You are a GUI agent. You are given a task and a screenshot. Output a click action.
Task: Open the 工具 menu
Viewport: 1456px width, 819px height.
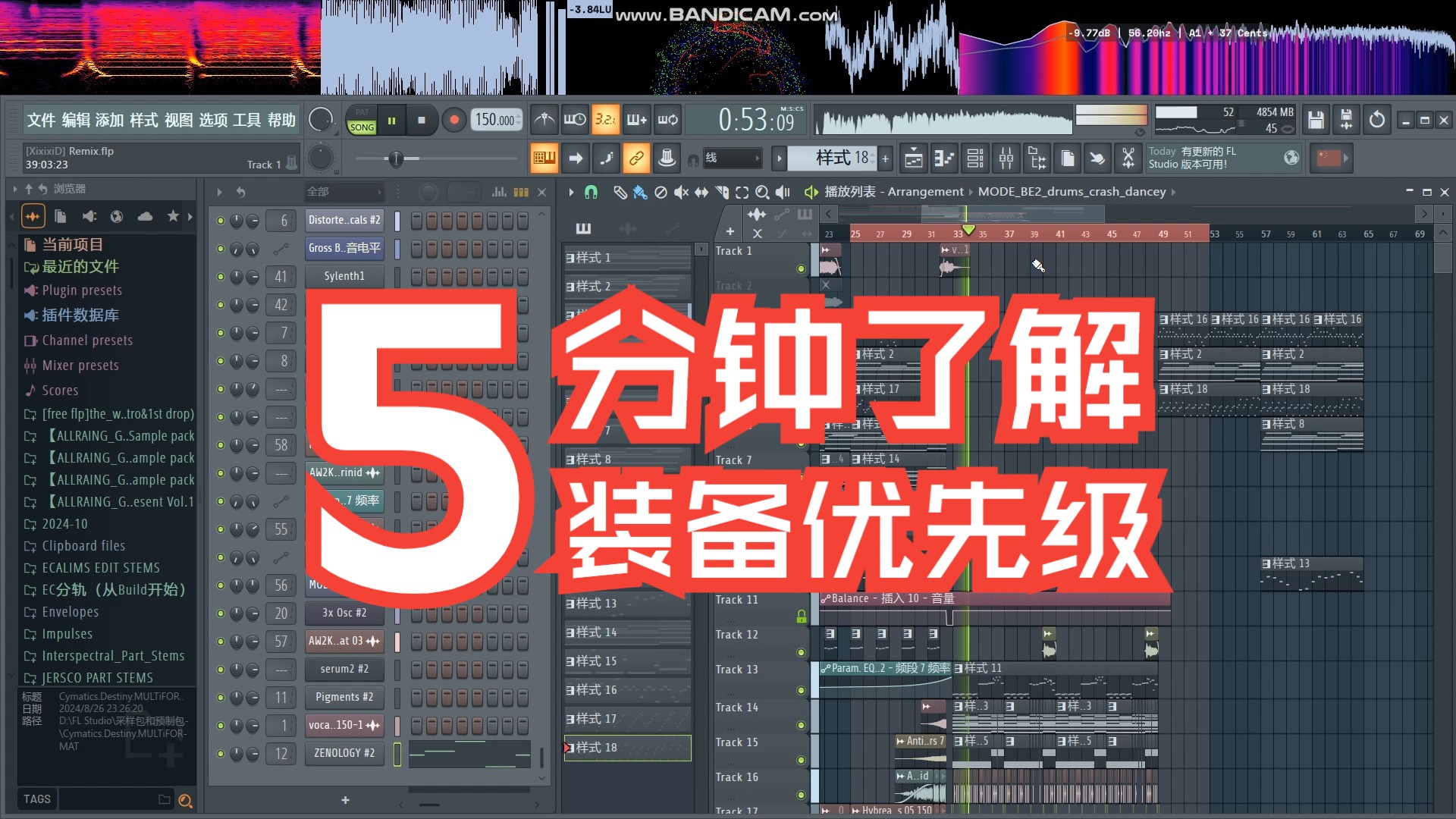[x=246, y=120]
